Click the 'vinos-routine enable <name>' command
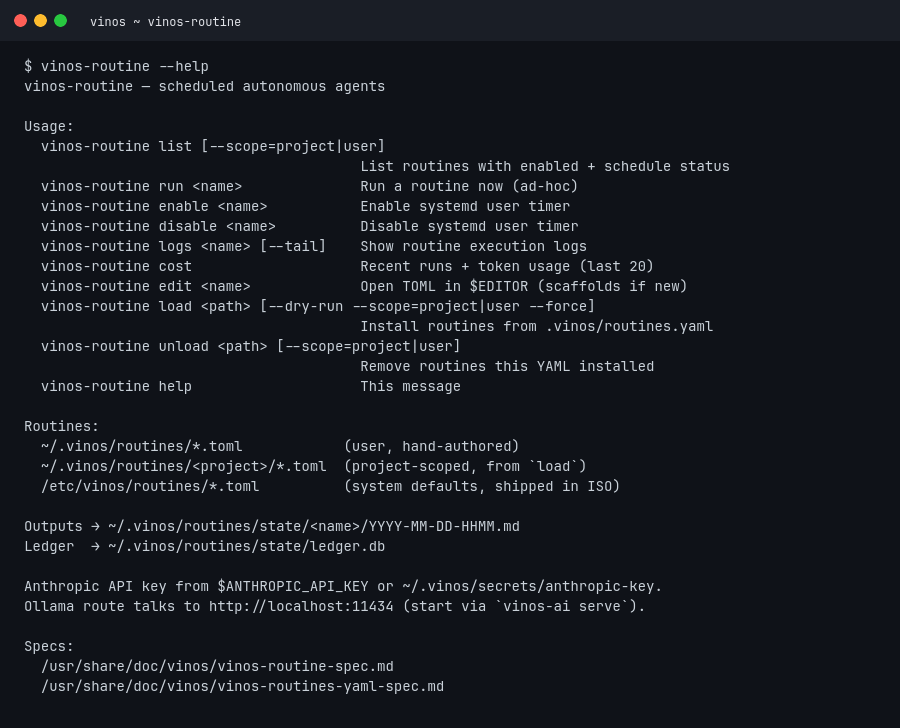 click(154, 207)
